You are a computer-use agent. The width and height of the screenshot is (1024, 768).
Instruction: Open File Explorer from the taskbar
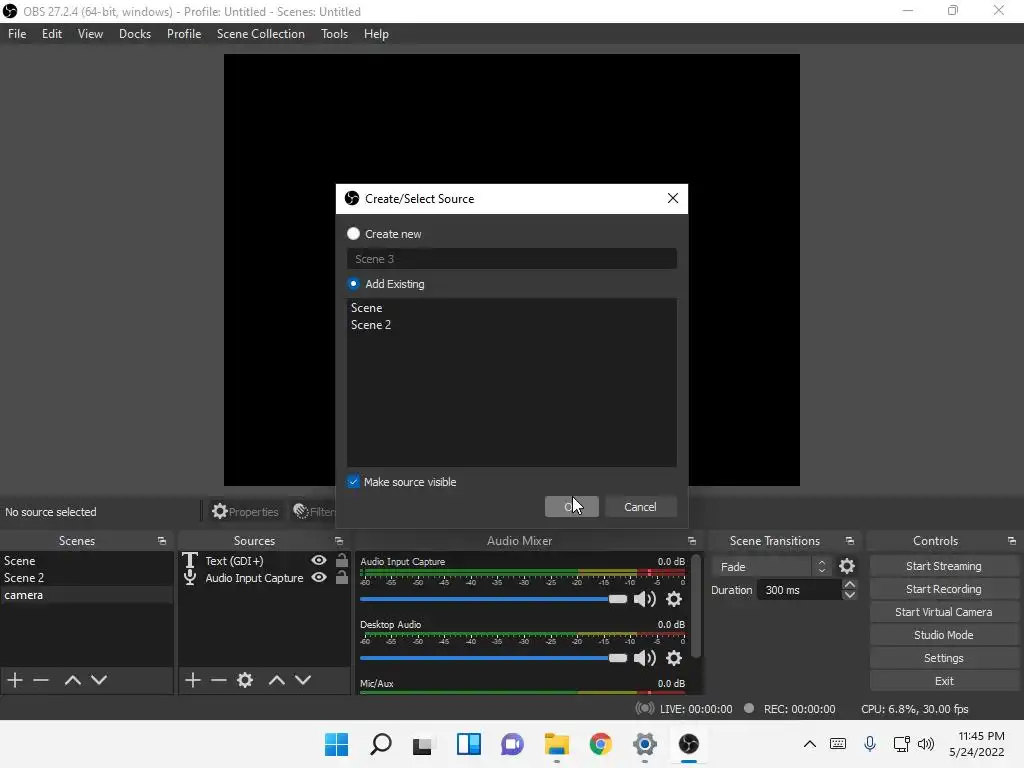pyautogui.click(x=556, y=744)
